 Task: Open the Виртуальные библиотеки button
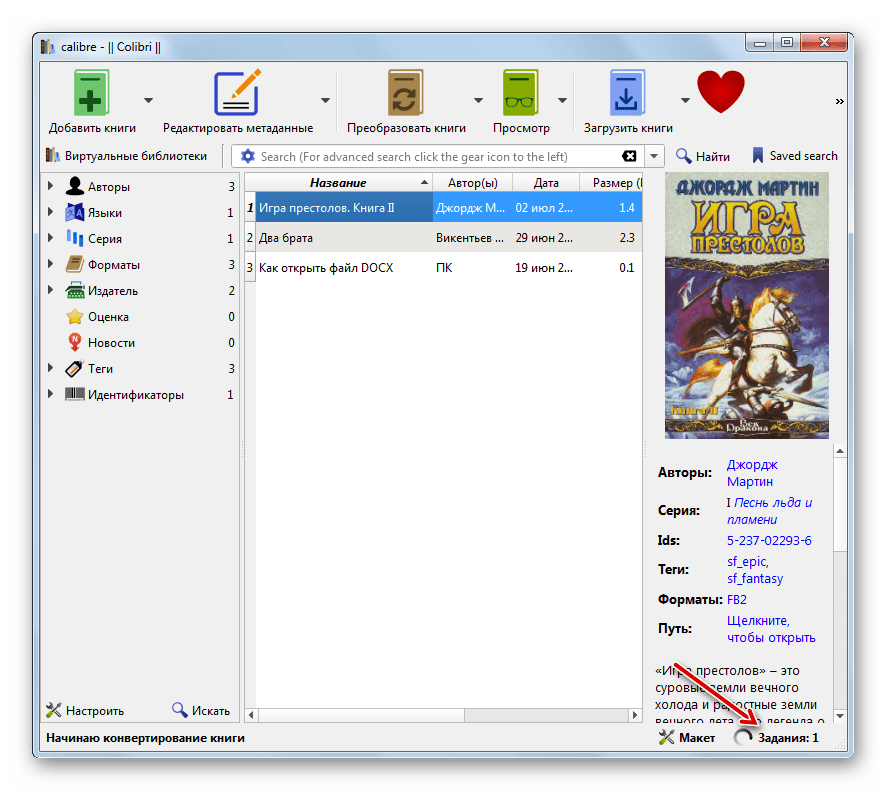point(126,156)
